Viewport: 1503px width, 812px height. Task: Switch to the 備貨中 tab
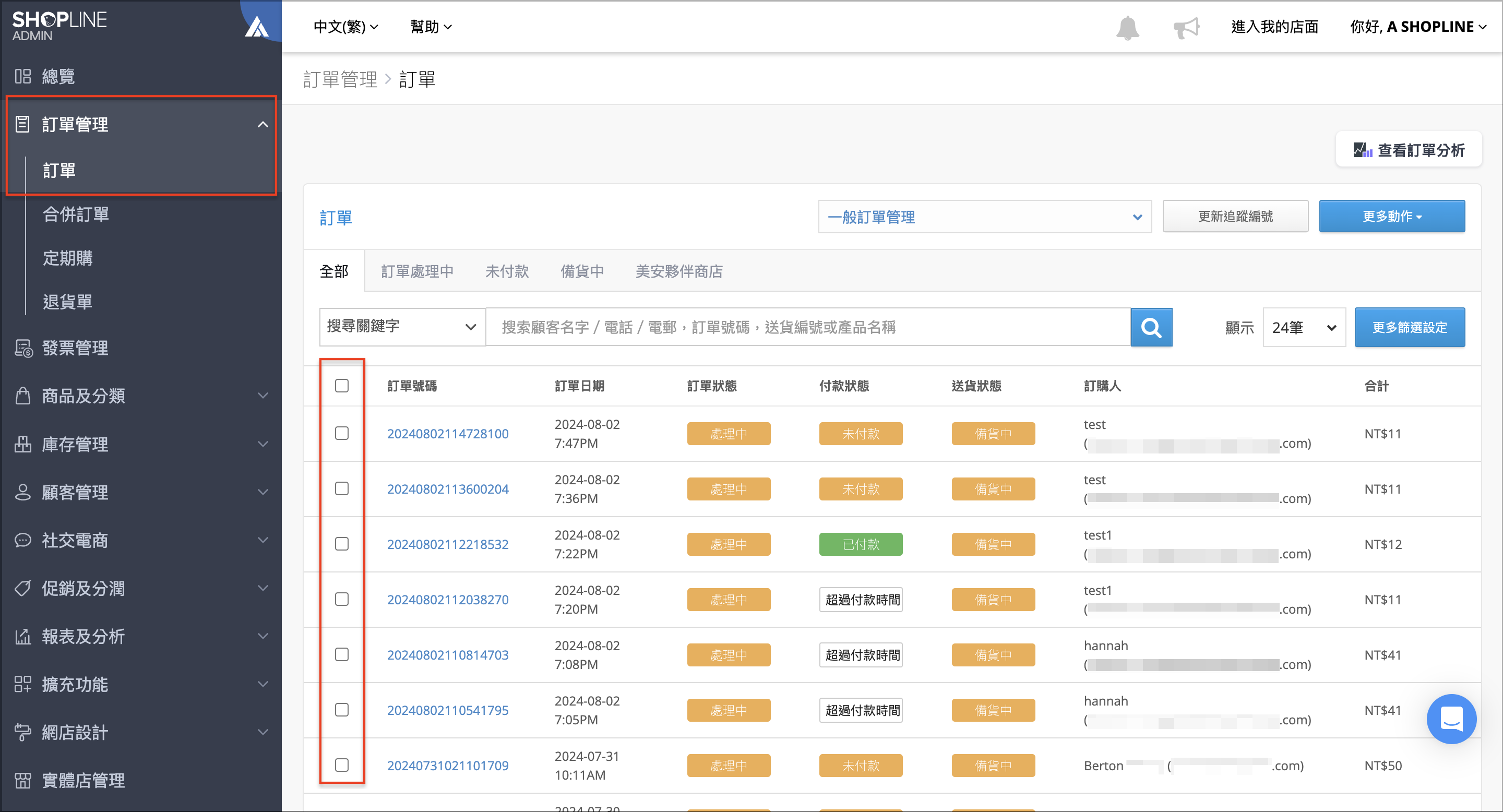click(x=582, y=271)
